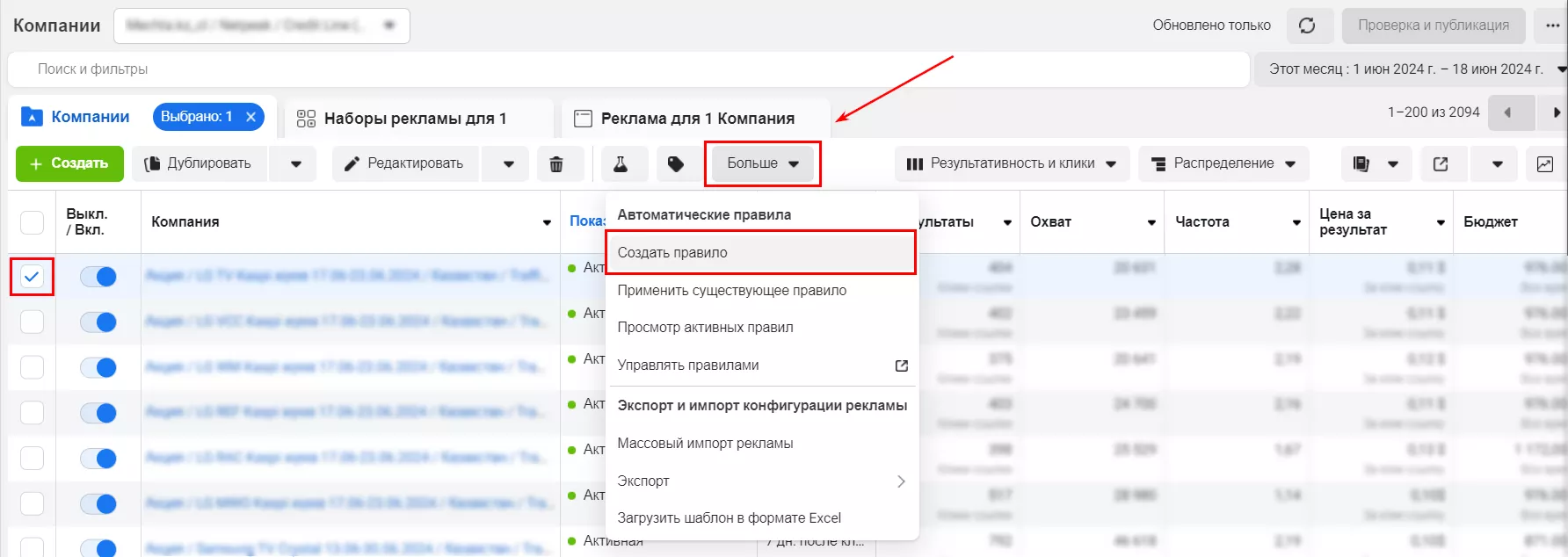Viewport: 1568px width, 557px height.
Task: Click the Редактировать button
Action: 404,163
